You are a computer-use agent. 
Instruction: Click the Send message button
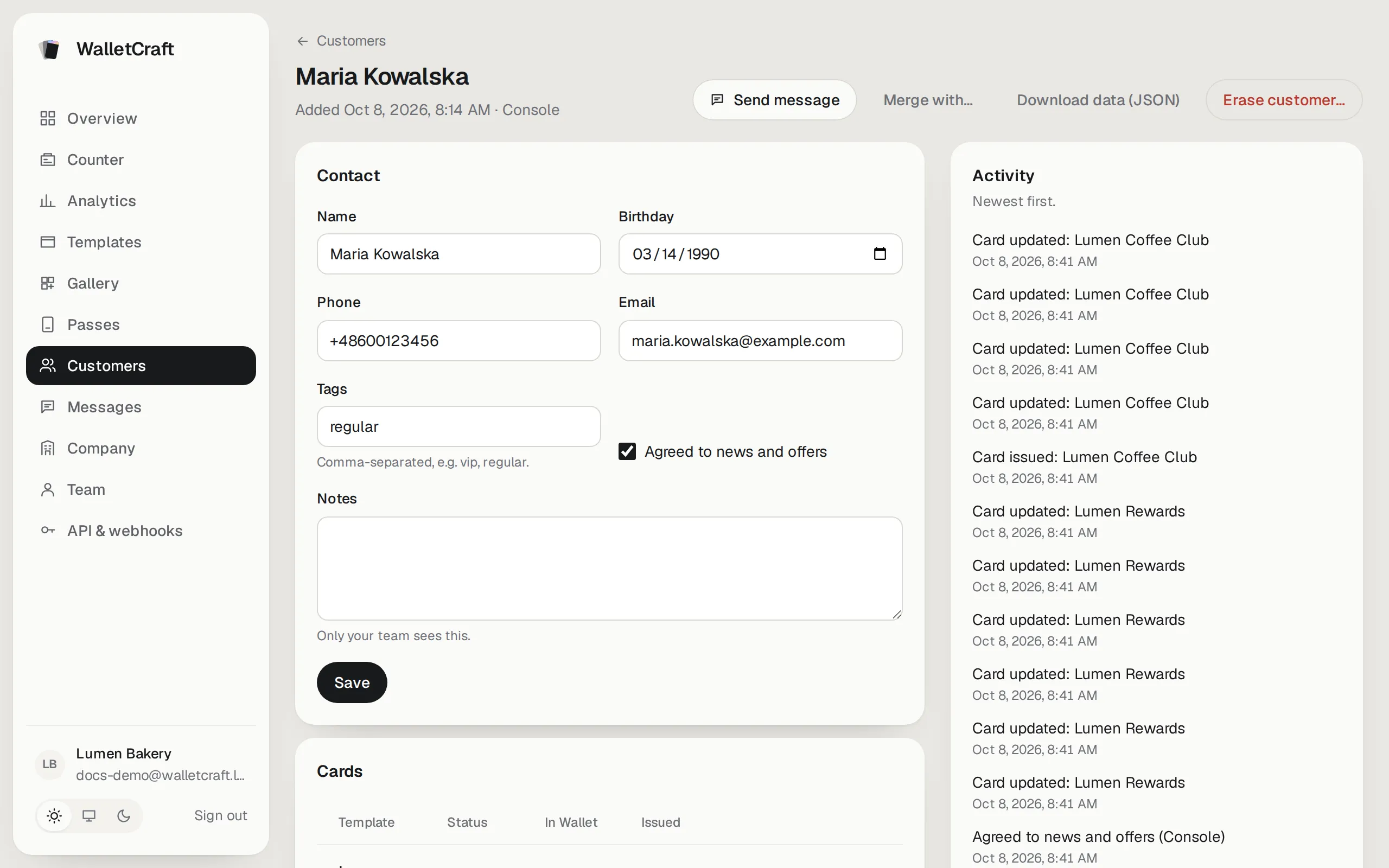774,100
